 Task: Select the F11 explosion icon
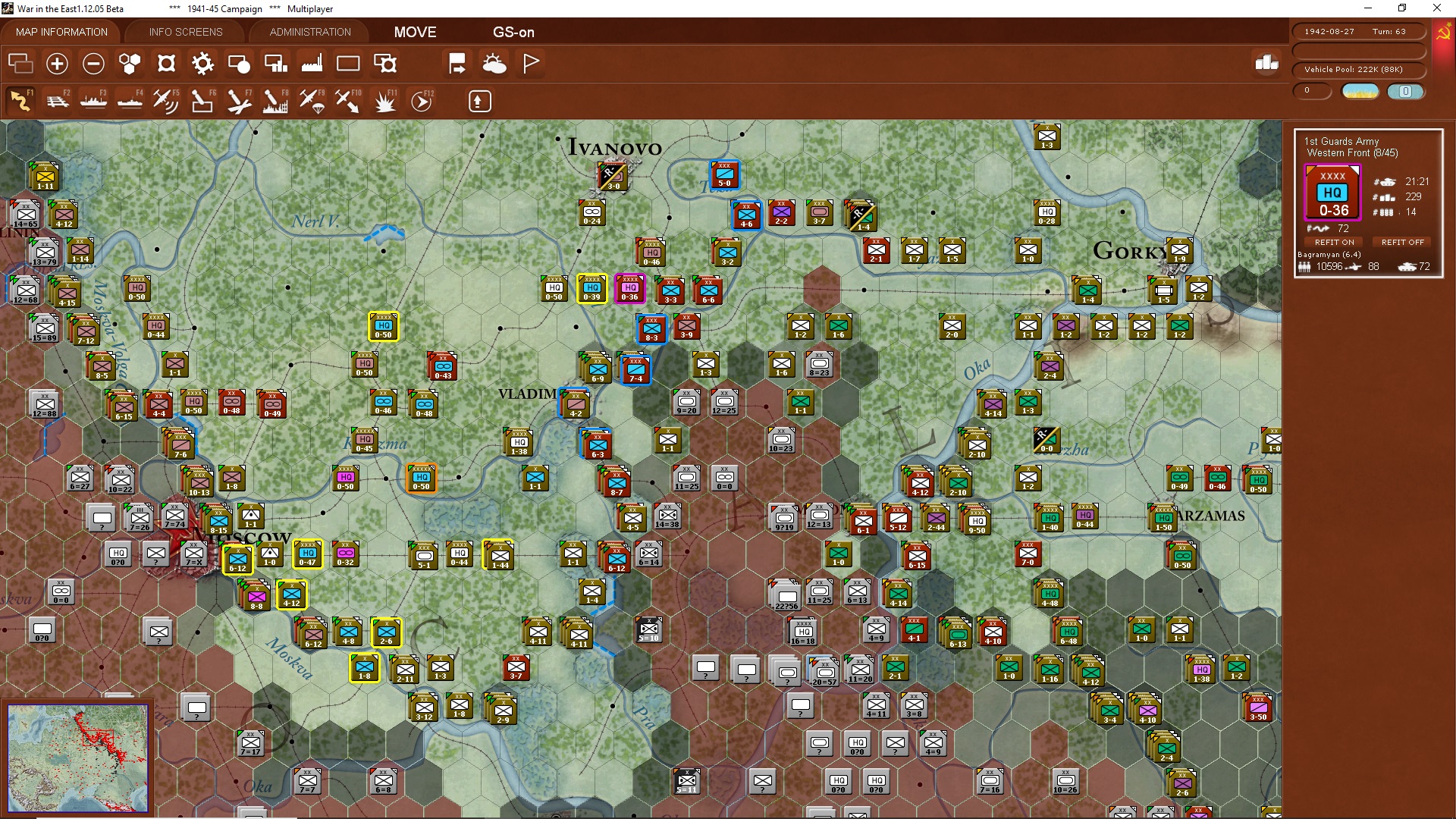click(x=385, y=101)
